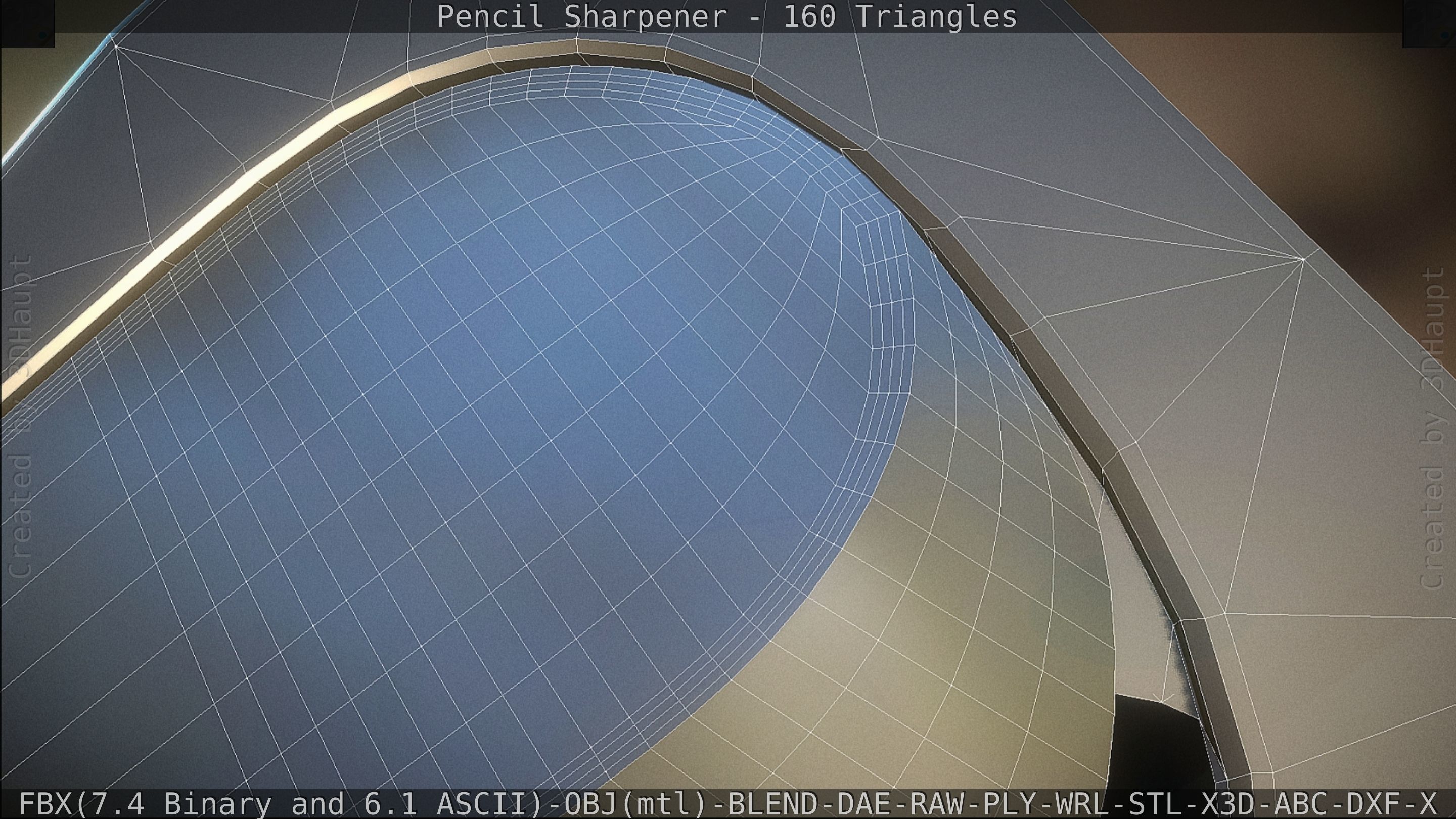Click the 'STL' format label
Viewport: 1456px width, 819px height.
(x=1155, y=804)
